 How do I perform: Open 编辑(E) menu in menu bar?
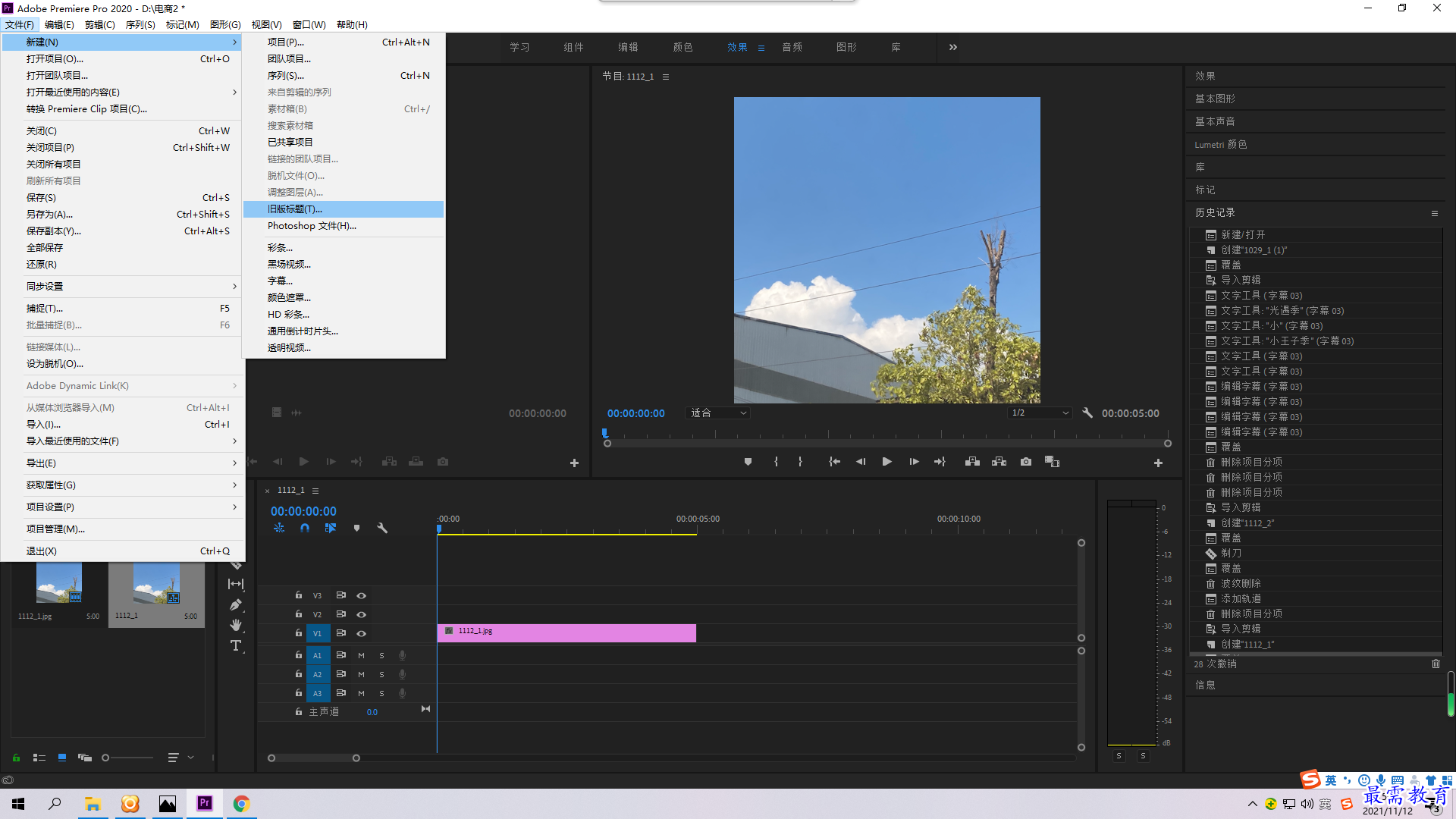click(x=59, y=24)
